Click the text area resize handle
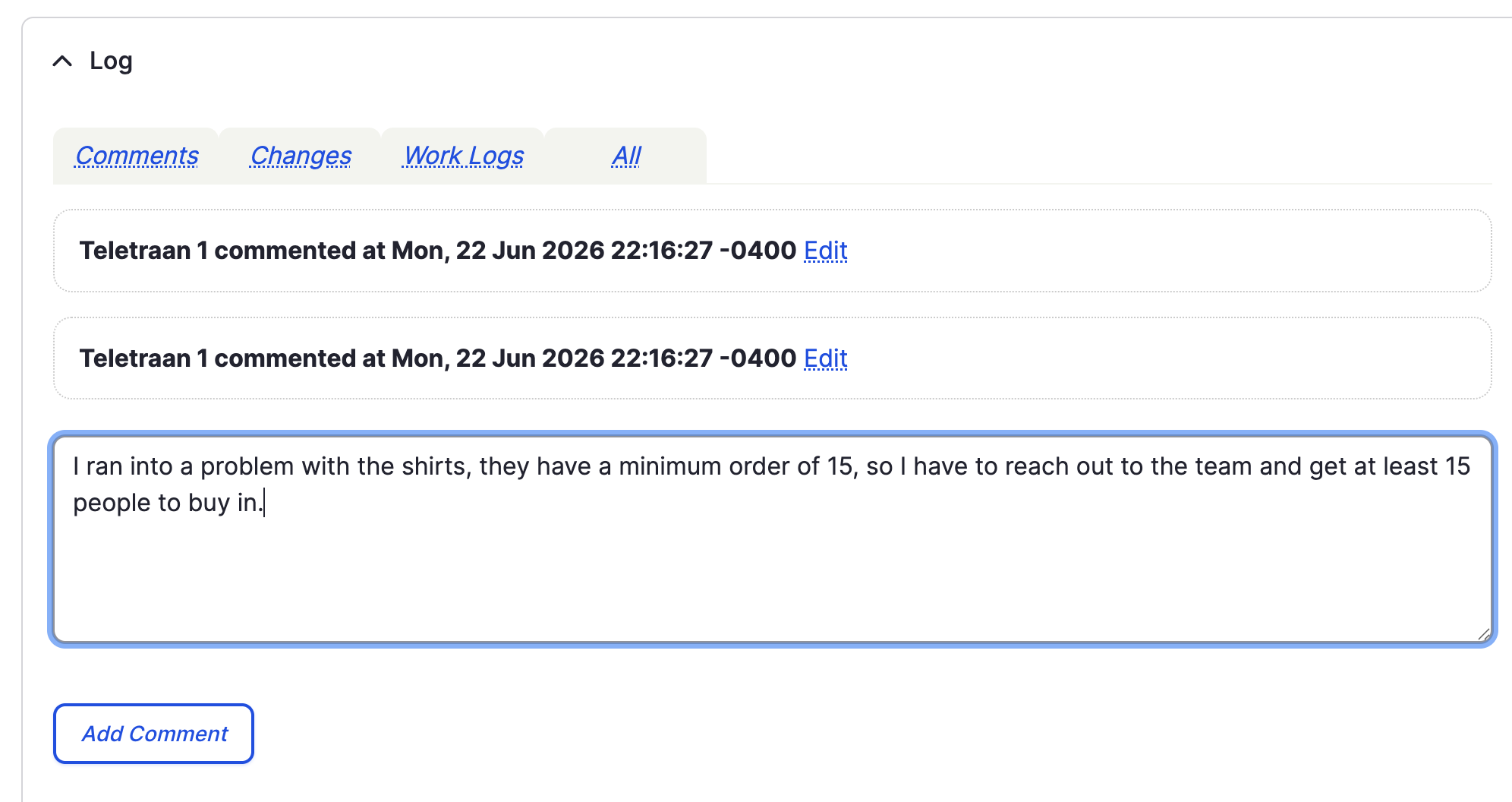This screenshot has height=802, width=1512. tap(1484, 634)
